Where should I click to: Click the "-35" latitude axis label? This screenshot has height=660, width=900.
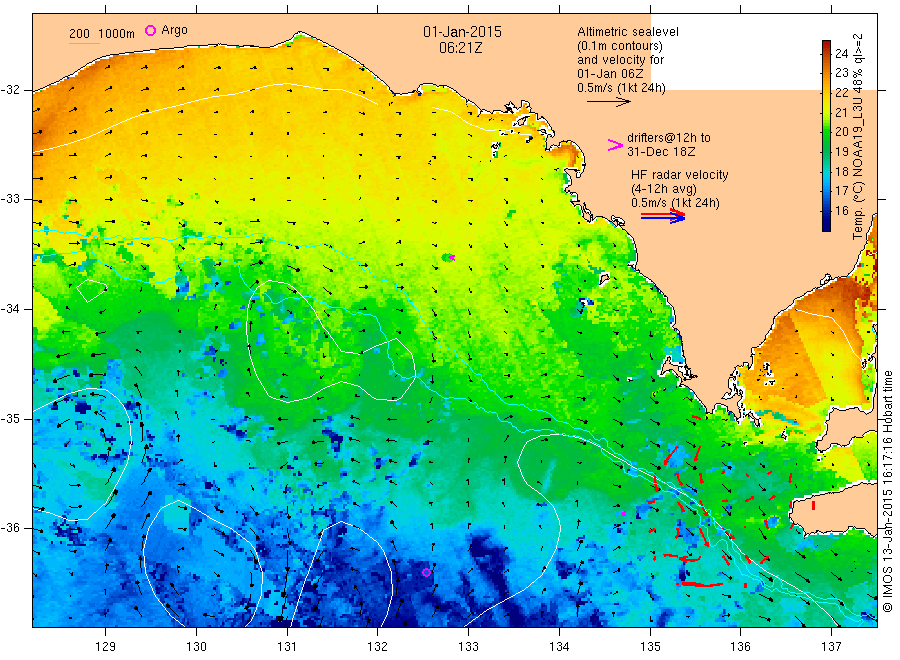pos(10,418)
